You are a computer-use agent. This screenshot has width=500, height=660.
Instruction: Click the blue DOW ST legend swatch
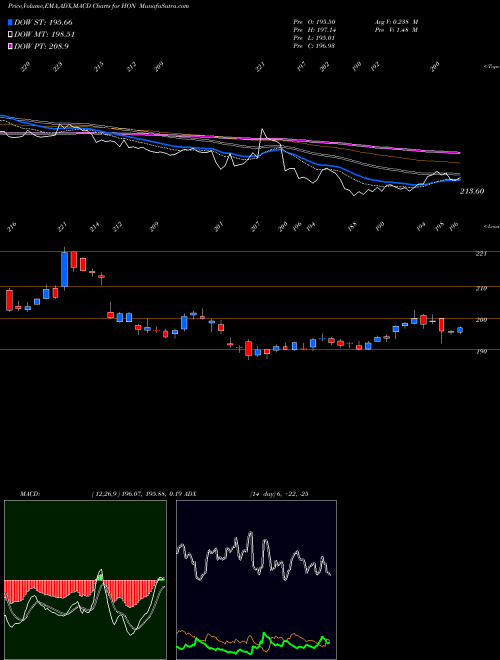coord(10,22)
